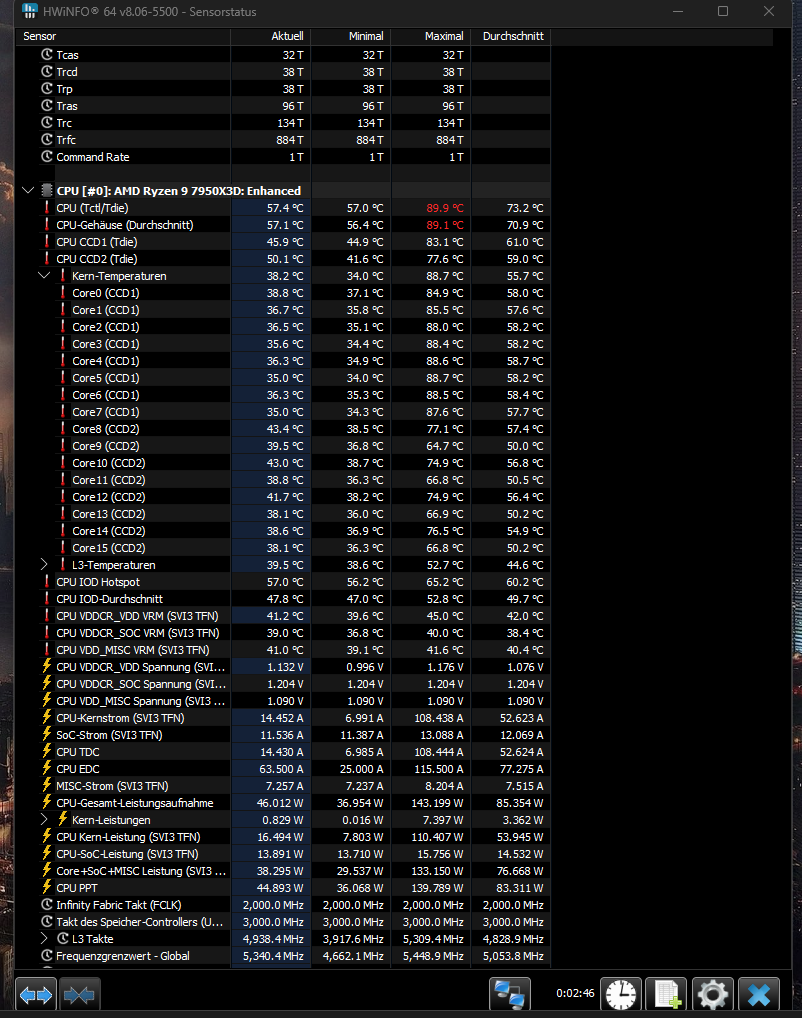Image resolution: width=802 pixels, height=1018 pixels.
Task: Click the Minimal column header
Action: pyautogui.click(x=351, y=36)
